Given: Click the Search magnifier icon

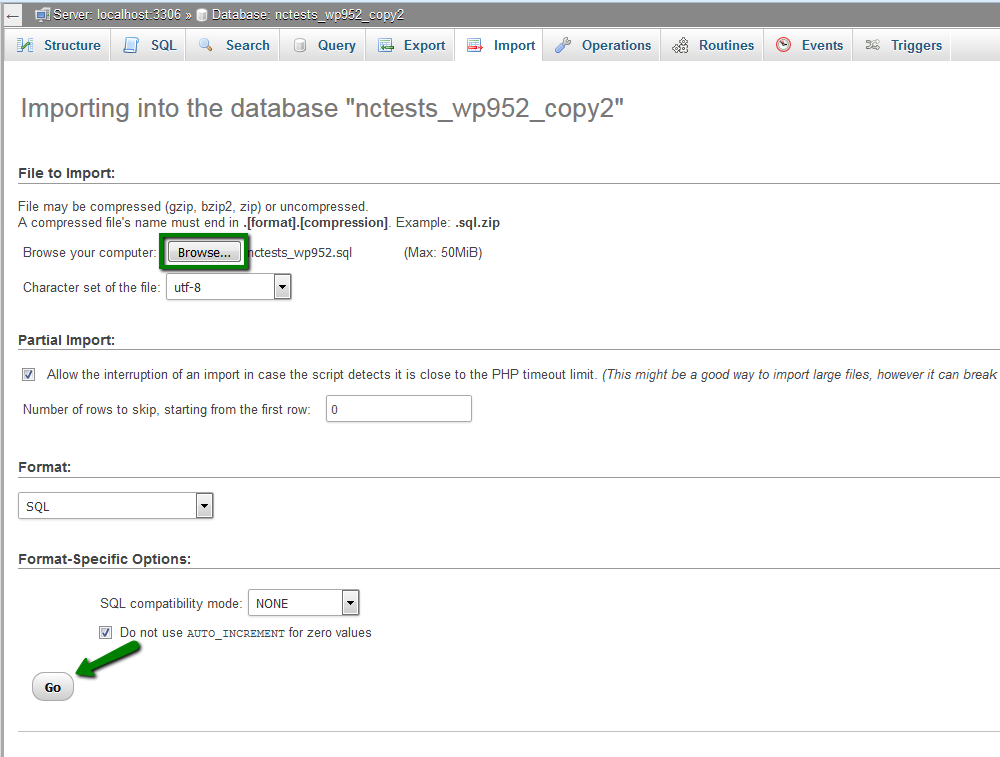Looking at the screenshot, I should point(207,45).
